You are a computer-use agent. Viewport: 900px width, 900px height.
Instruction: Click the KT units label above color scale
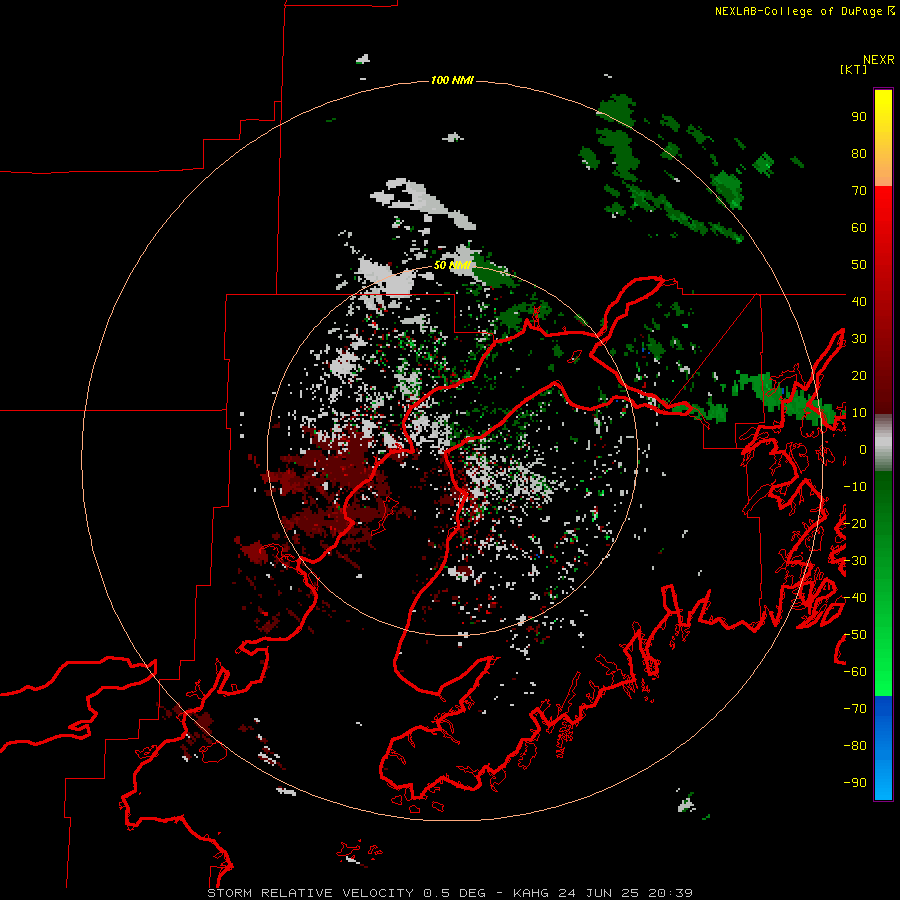[854, 69]
